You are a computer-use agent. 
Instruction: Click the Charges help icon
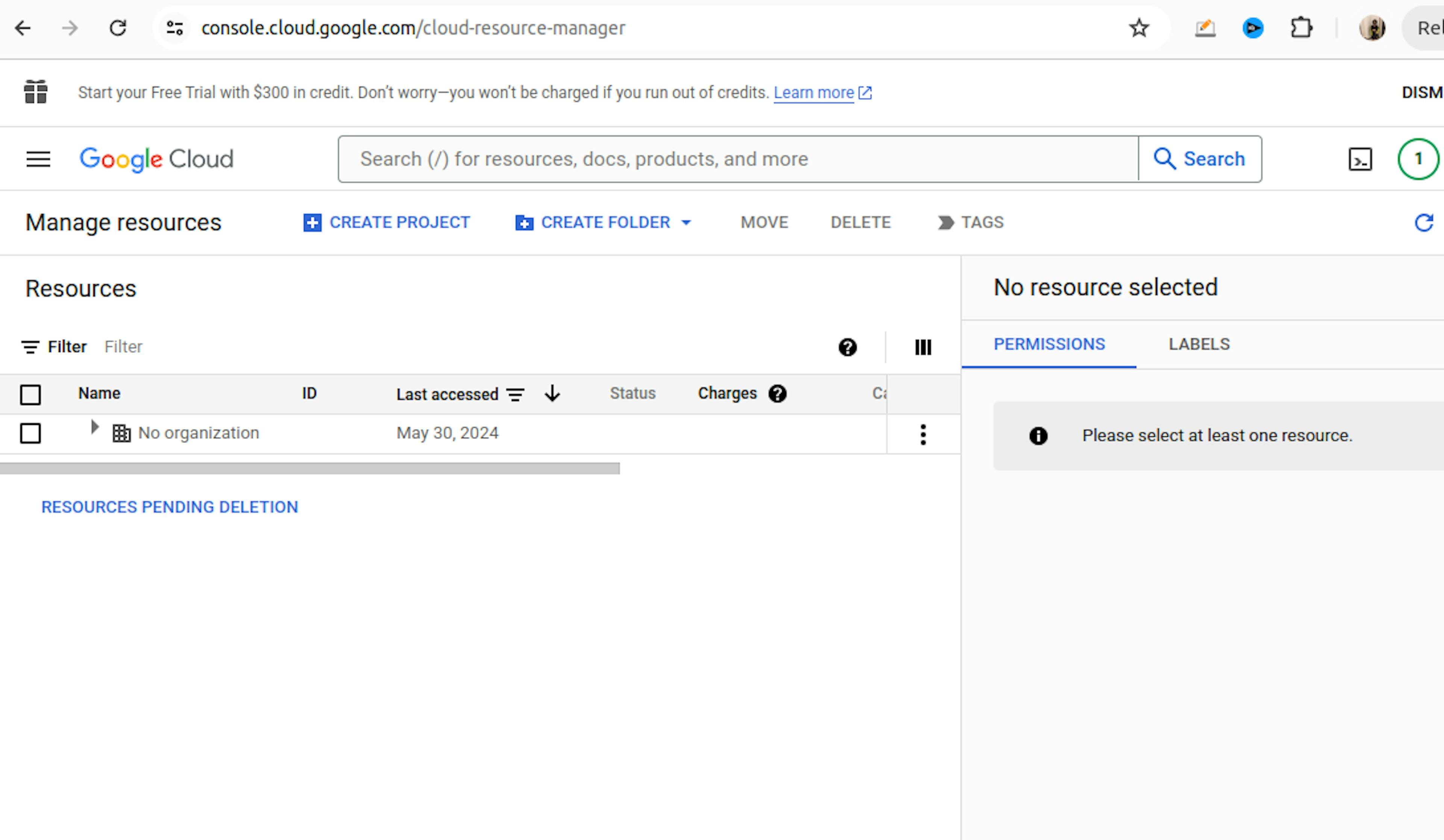coord(778,394)
